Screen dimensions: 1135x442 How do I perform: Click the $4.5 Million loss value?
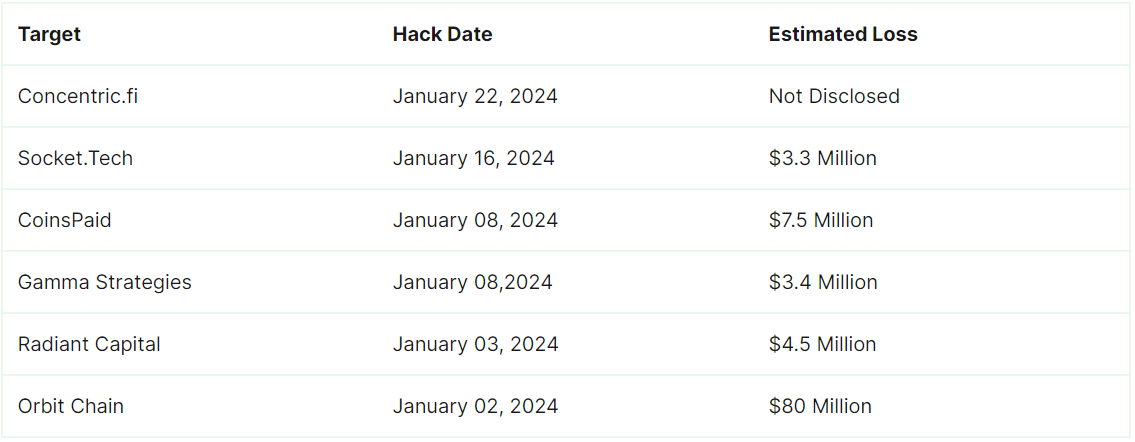pyautogui.click(x=822, y=344)
